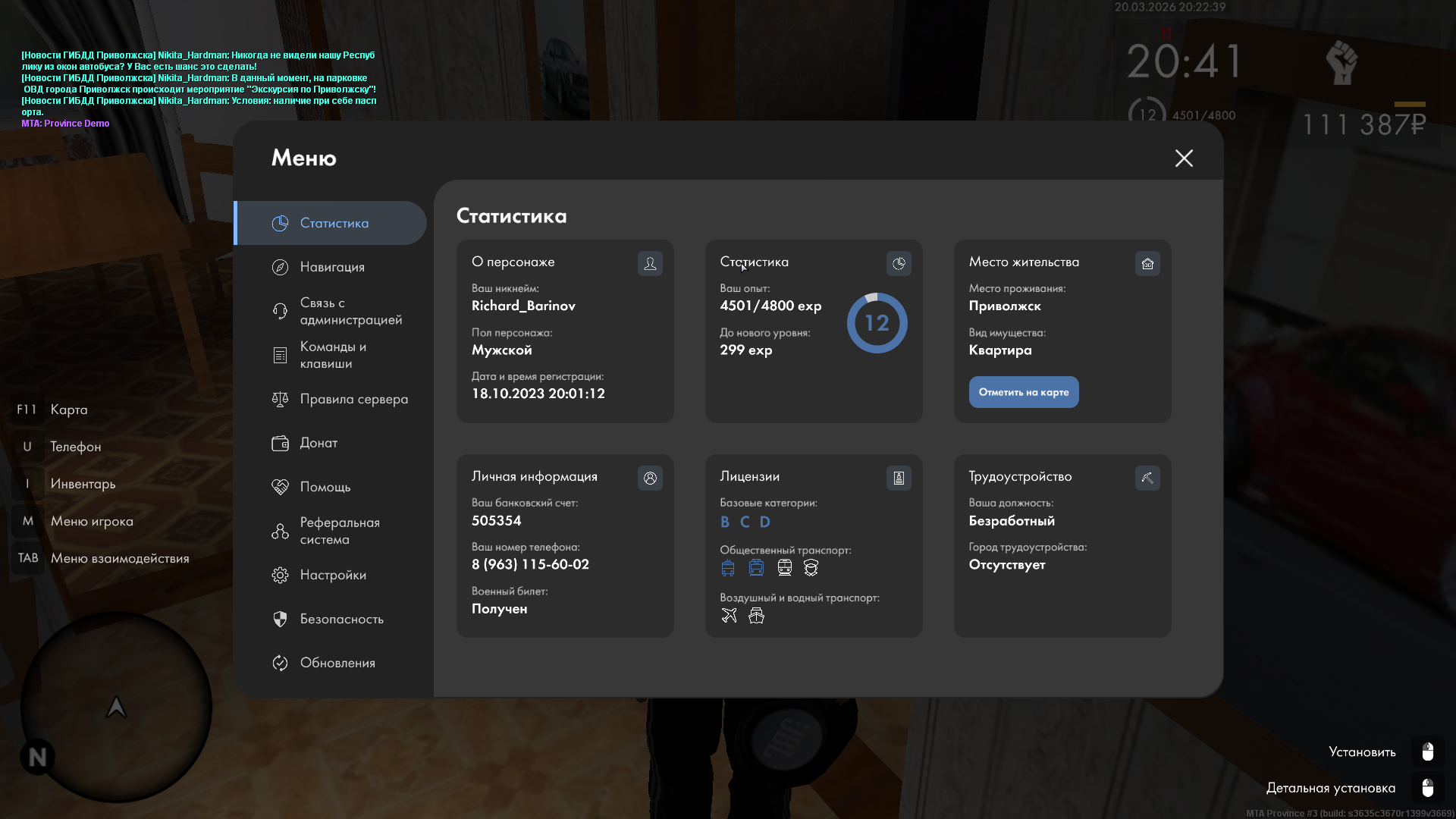Click the train transport license icon
Screen dimensions: 1456x819
pos(784,568)
